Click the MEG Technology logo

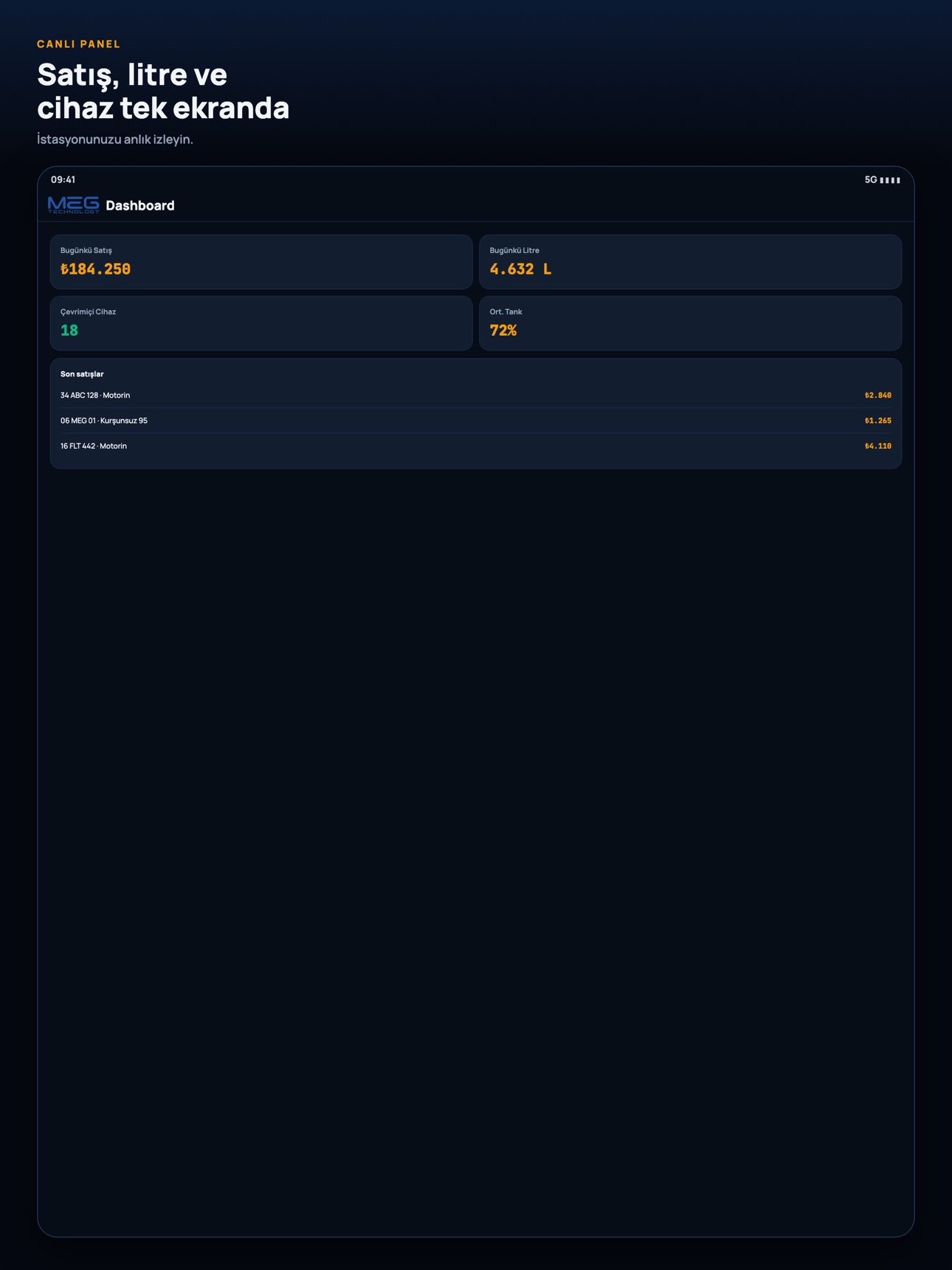[73, 205]
